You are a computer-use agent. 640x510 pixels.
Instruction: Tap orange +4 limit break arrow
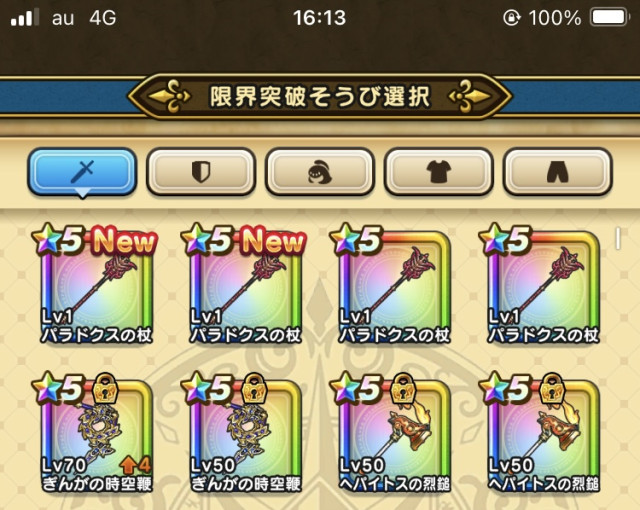pos(136,466)
